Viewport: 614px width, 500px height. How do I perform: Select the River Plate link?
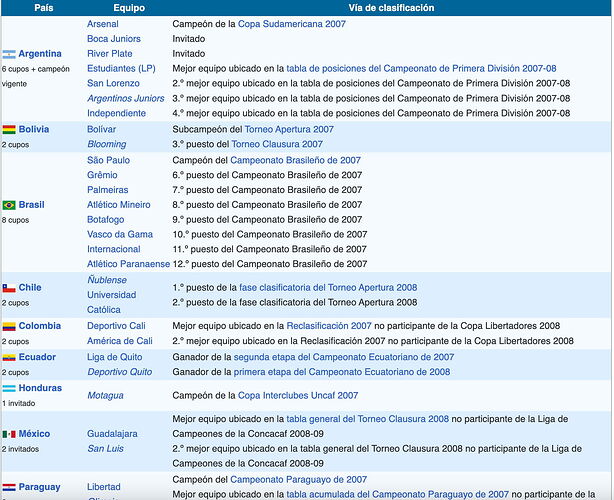(110, 54)
